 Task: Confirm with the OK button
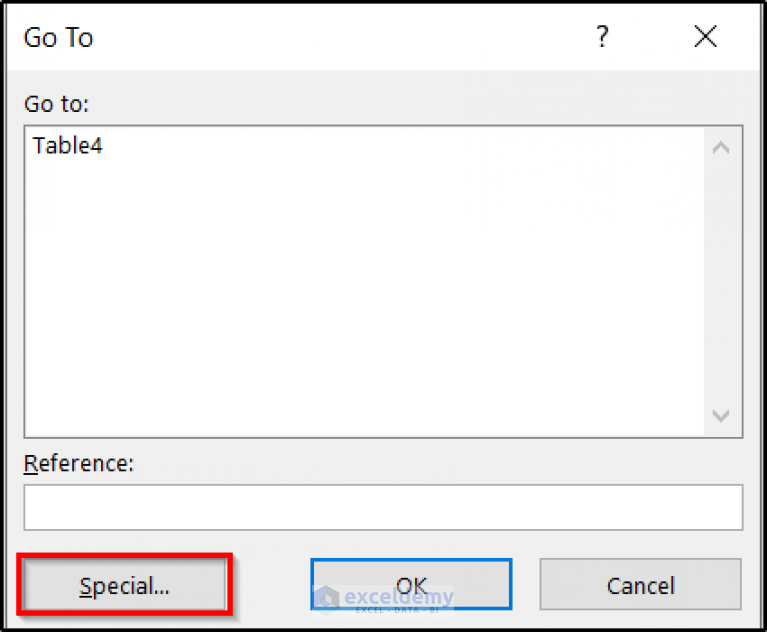[x=411, y=584]
